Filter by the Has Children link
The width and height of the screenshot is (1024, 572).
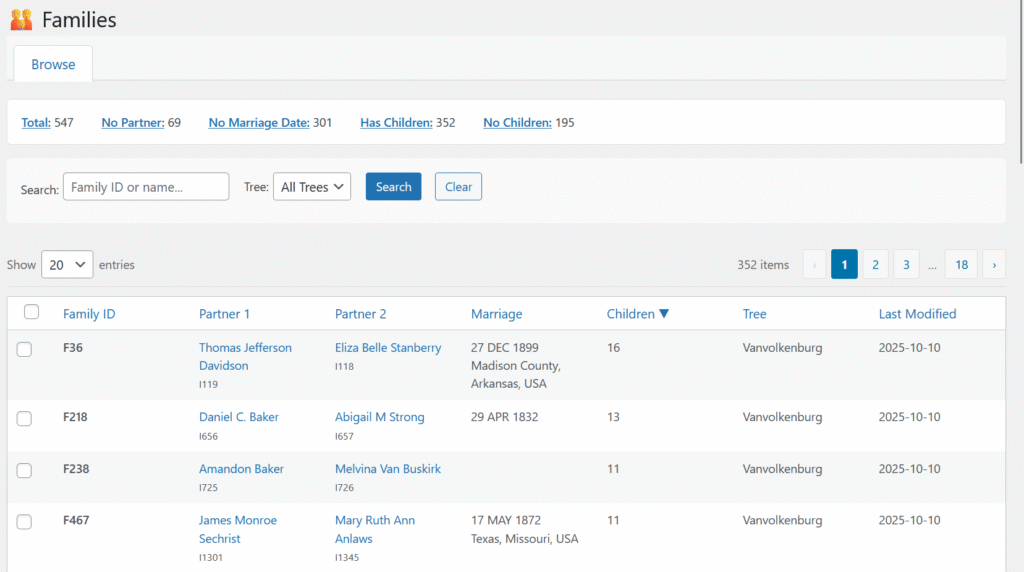(x=396, y=123)
